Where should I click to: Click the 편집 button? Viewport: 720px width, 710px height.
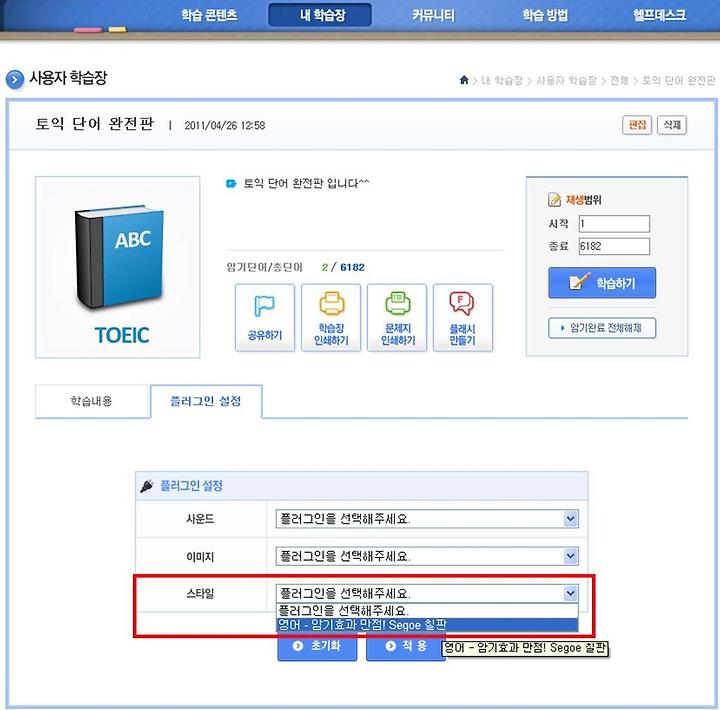[x=637, y=125]
